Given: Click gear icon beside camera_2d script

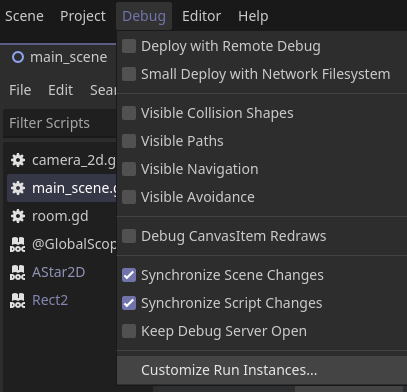Looking at the screenshot, I should click(18, 160).
